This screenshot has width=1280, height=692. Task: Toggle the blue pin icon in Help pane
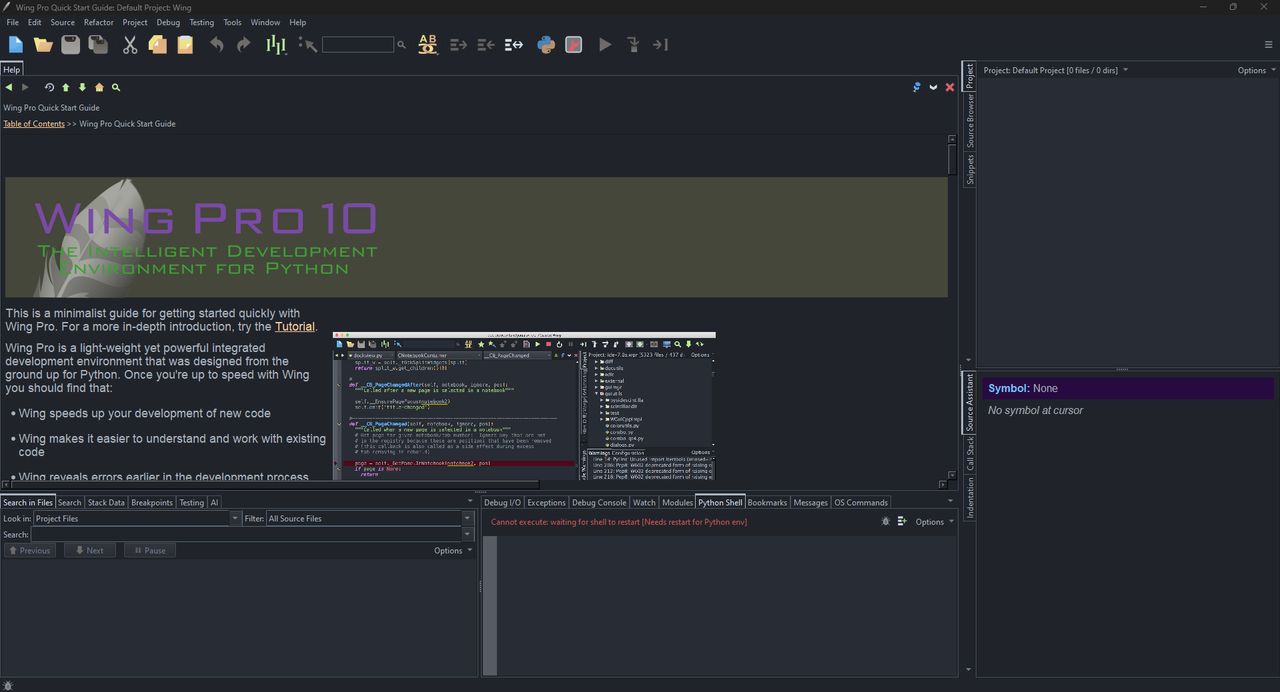(x=916, y=87)
